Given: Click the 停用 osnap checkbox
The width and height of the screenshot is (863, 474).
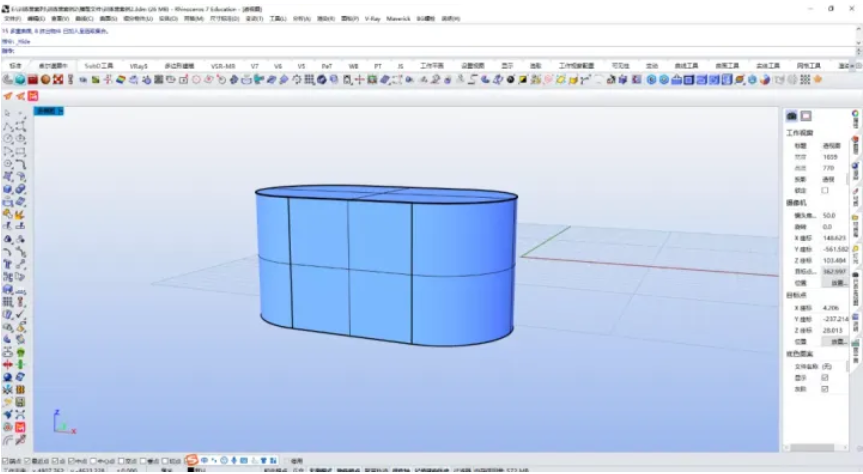Looking at the screenshot, I should [x=287, y=461].
